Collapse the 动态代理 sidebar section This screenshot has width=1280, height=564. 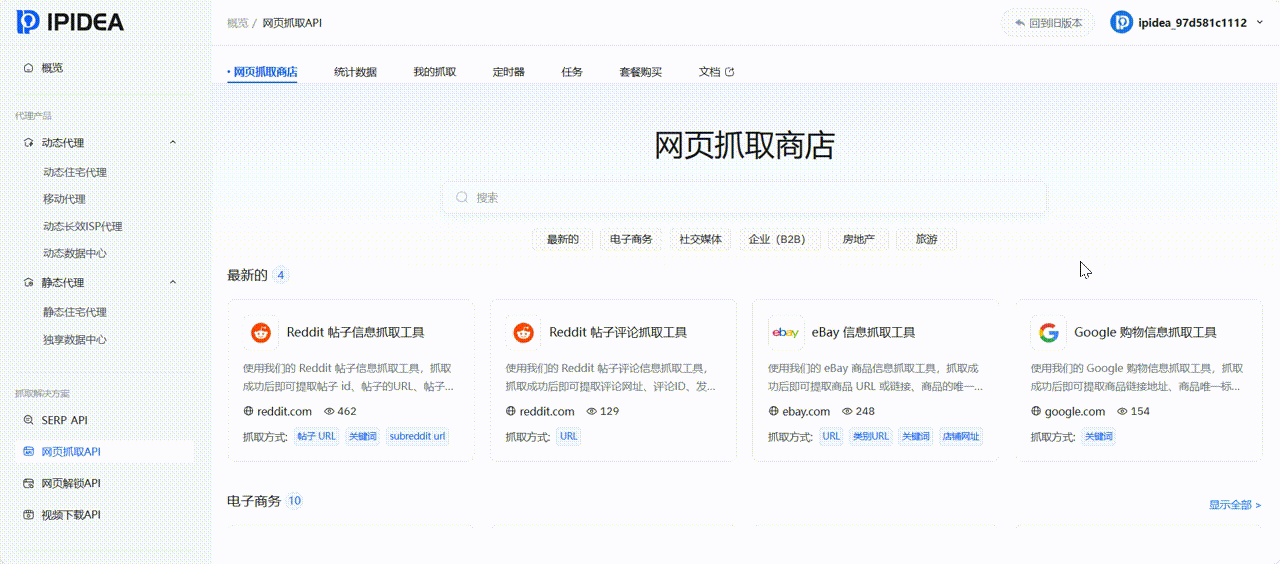(172, 143)
